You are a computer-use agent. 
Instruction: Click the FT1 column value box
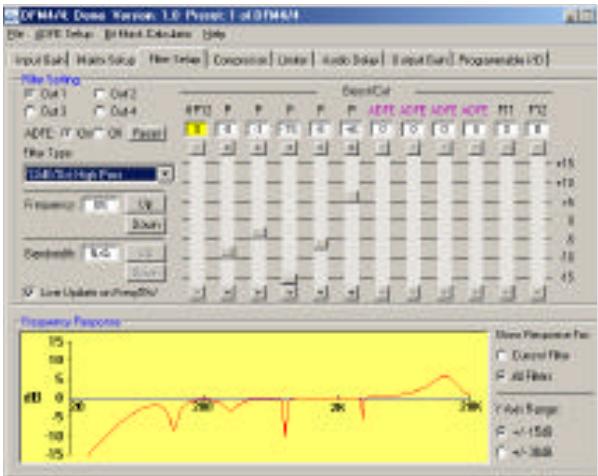(x=506, y=129)
